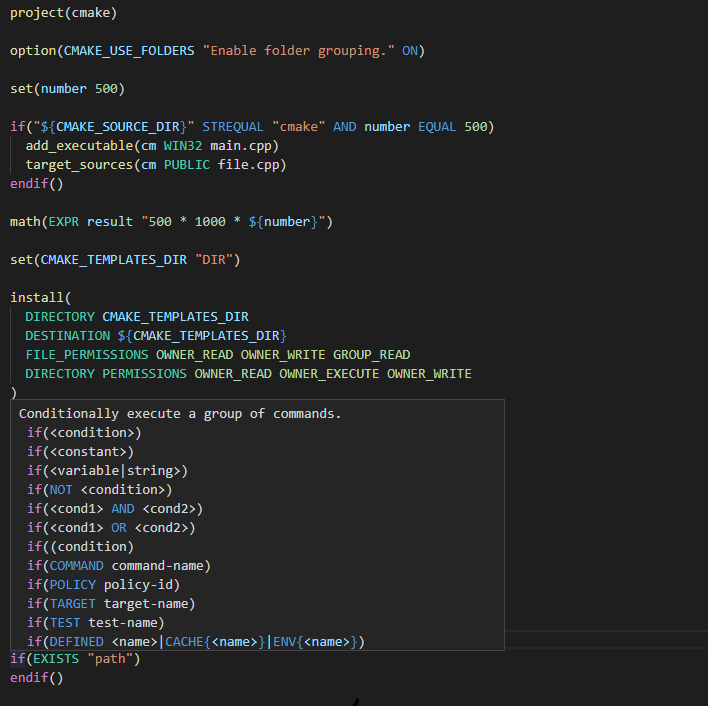Click the first endif() after target_sources
This screenshot has height=706, width=708.
click(37, 183)
